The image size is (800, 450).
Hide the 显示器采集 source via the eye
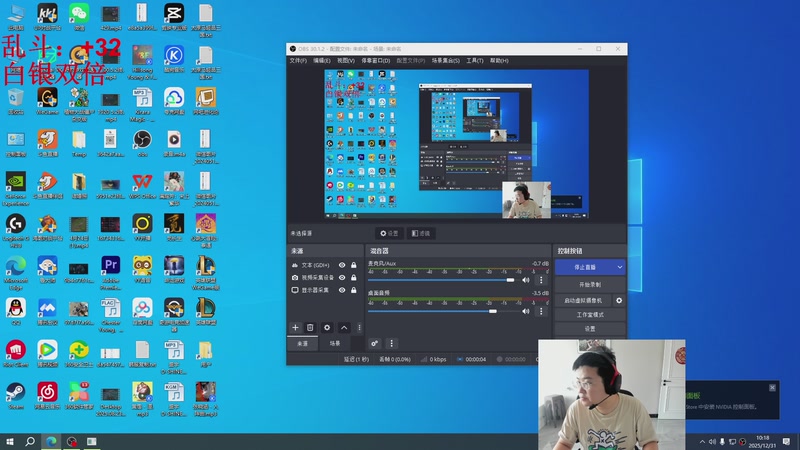point(342,290)
